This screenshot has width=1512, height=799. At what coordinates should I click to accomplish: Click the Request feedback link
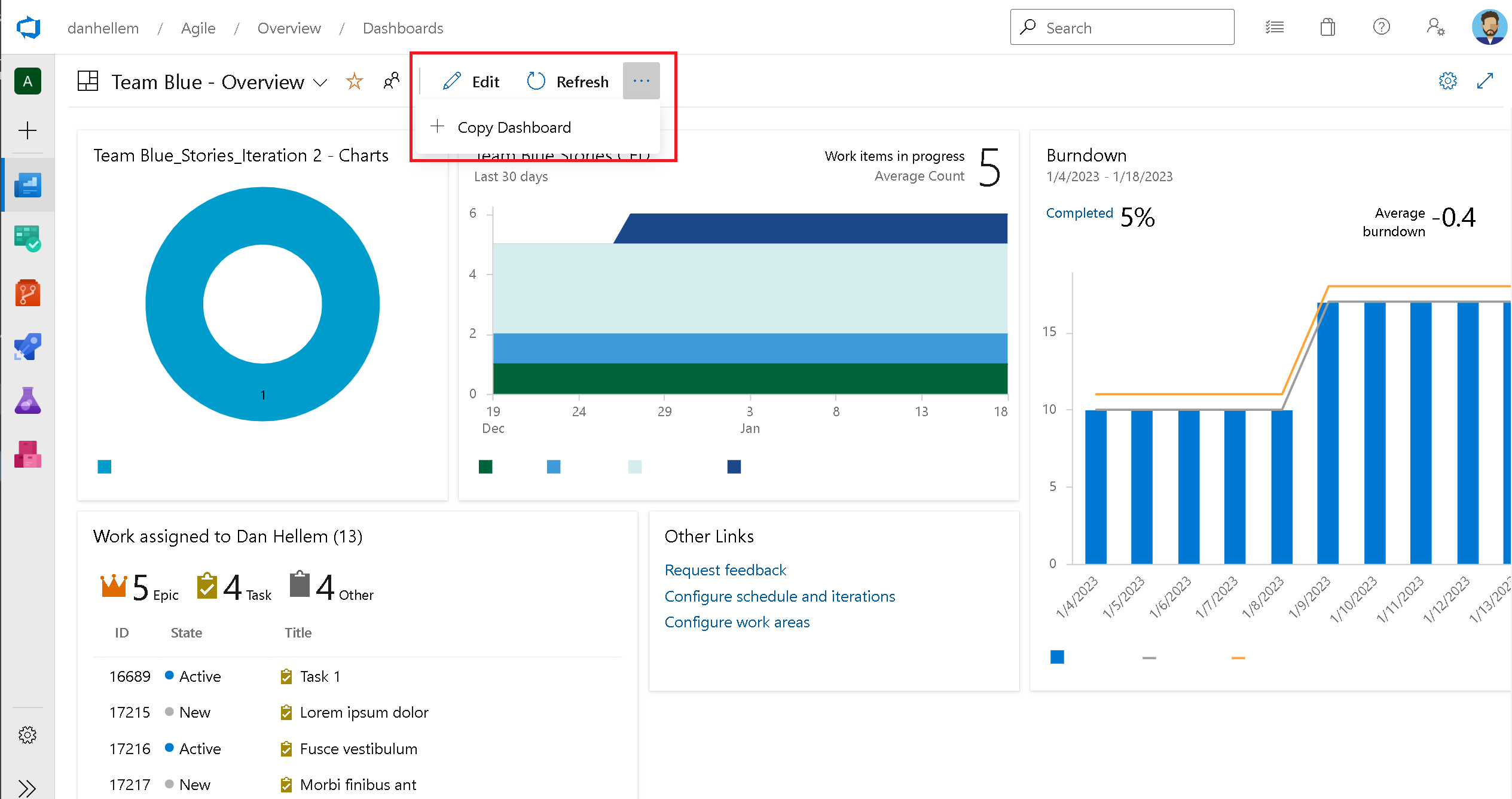[x=725, y=569]
